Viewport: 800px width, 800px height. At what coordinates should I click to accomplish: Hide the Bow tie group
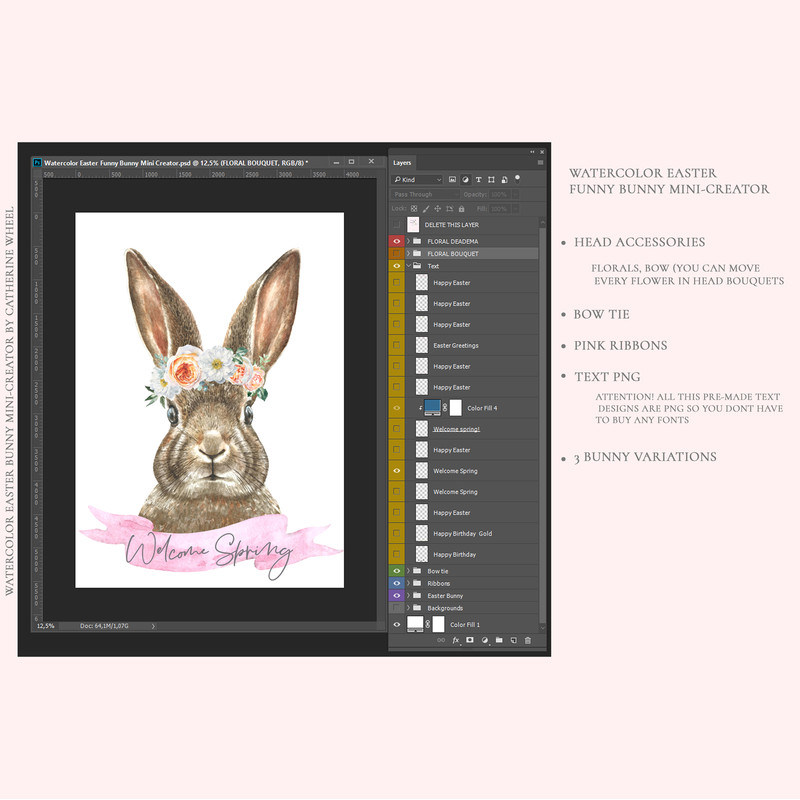pos(397,571)
